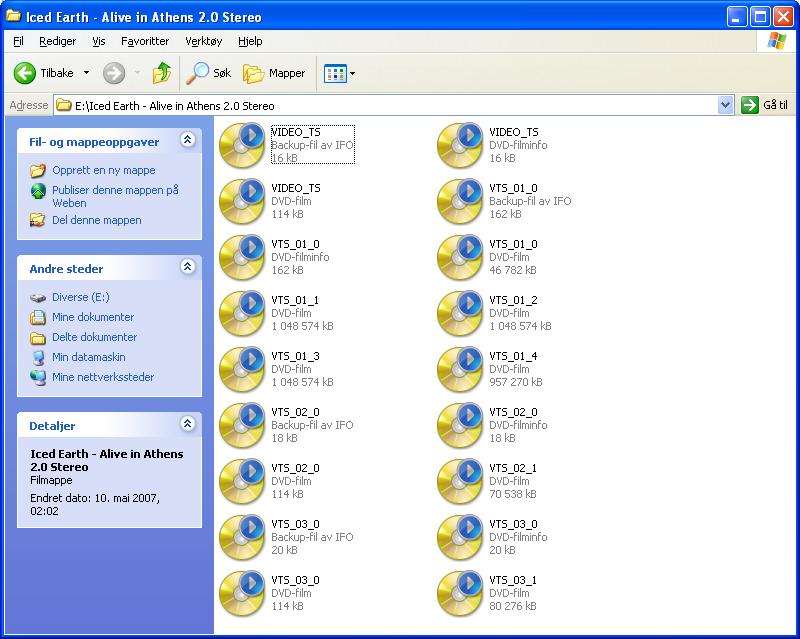Image resolution: width=800 pixels, height=639 pixels.
Task: Click the Mapper text label
Action: click(287, 73)
